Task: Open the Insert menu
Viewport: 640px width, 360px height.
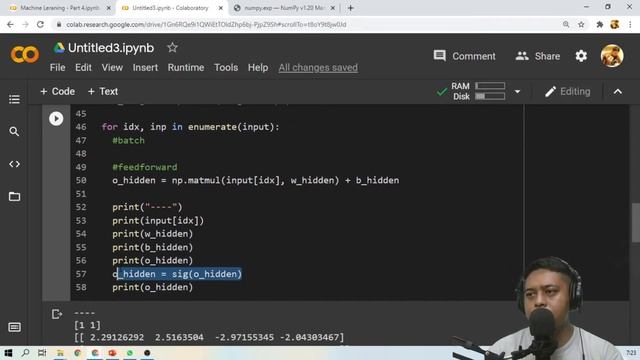Action: point(145,68)
